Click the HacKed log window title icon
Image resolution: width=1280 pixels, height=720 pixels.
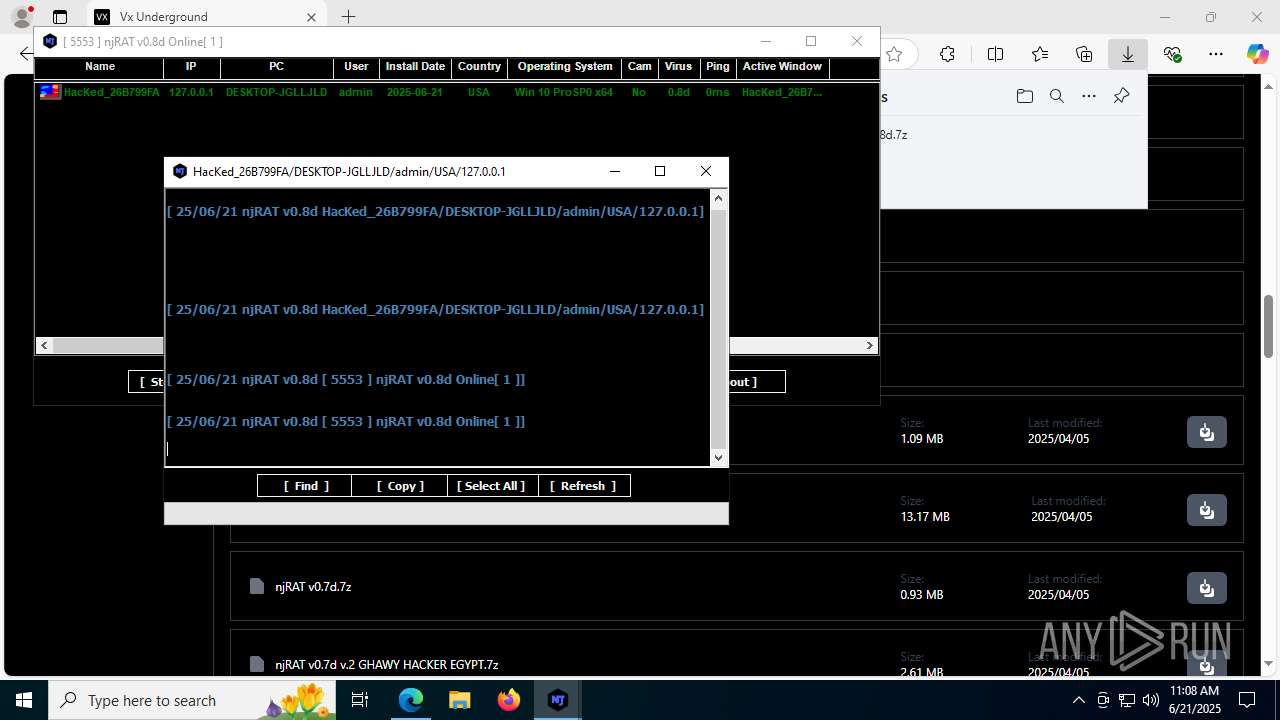tap(180, 171)
